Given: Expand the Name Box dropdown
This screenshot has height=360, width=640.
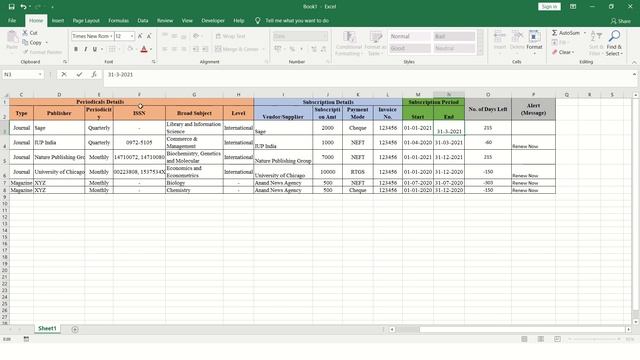Looking at the screenshot, I should [40, 74].
